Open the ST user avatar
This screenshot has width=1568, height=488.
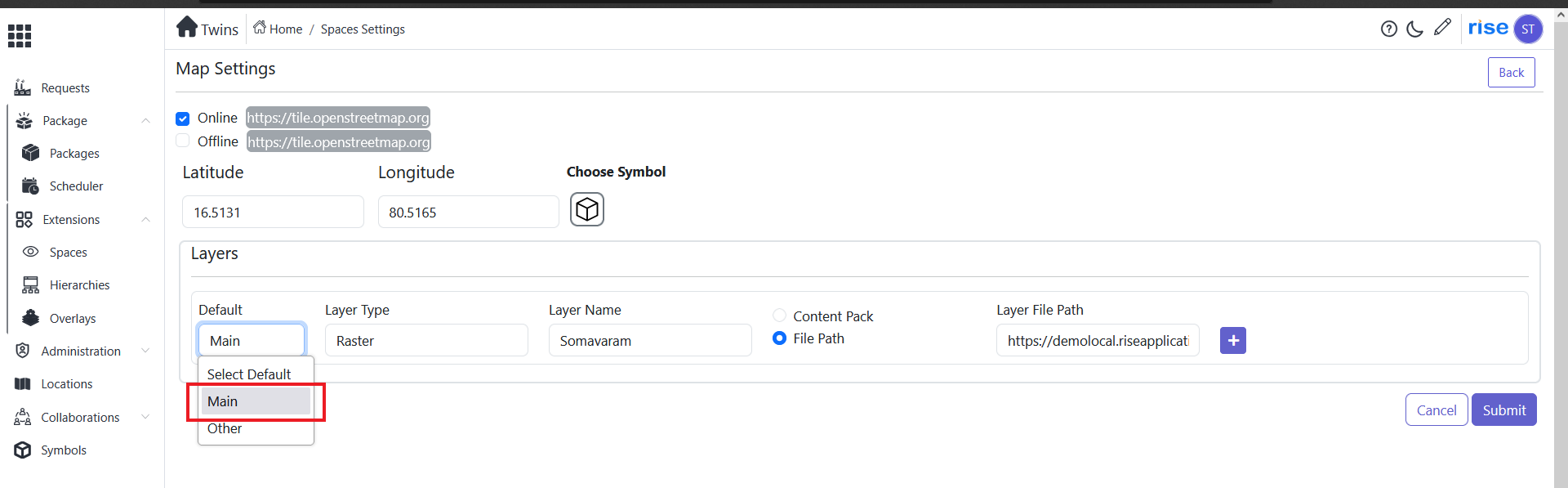point(1528,29)
